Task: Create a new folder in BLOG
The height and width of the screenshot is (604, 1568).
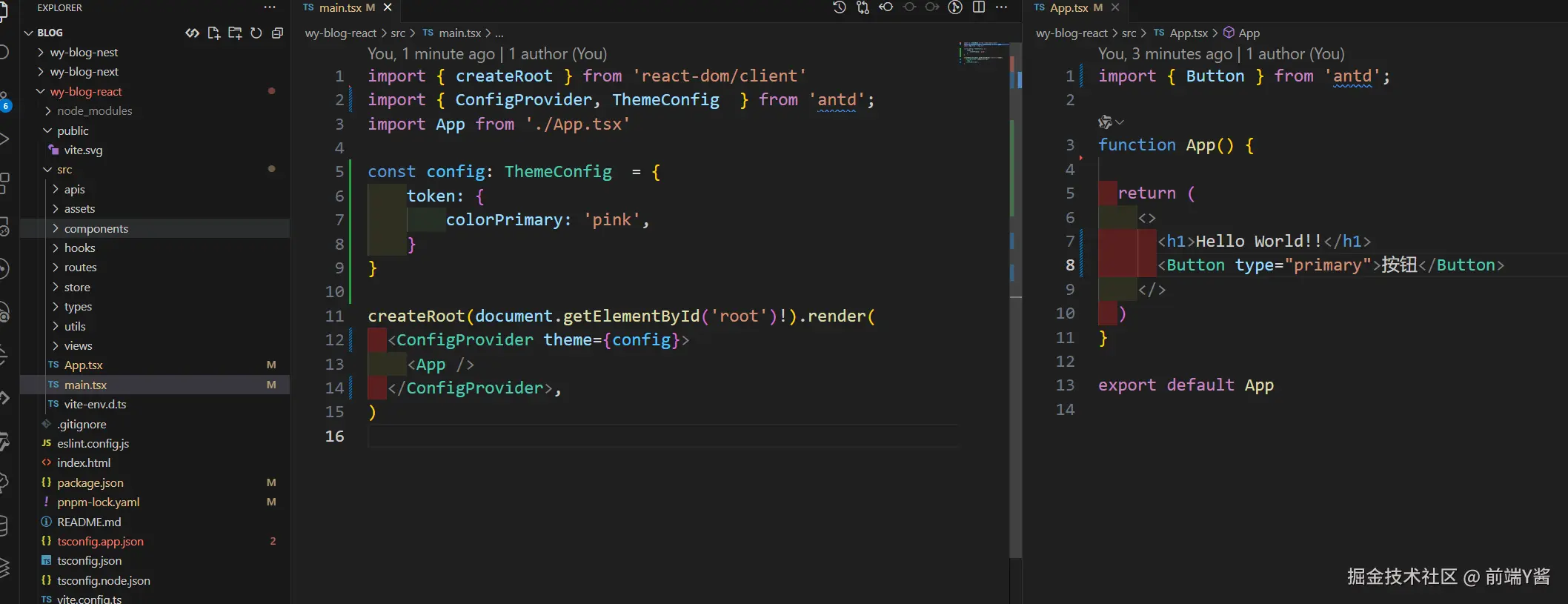Action: pos(235,33)
